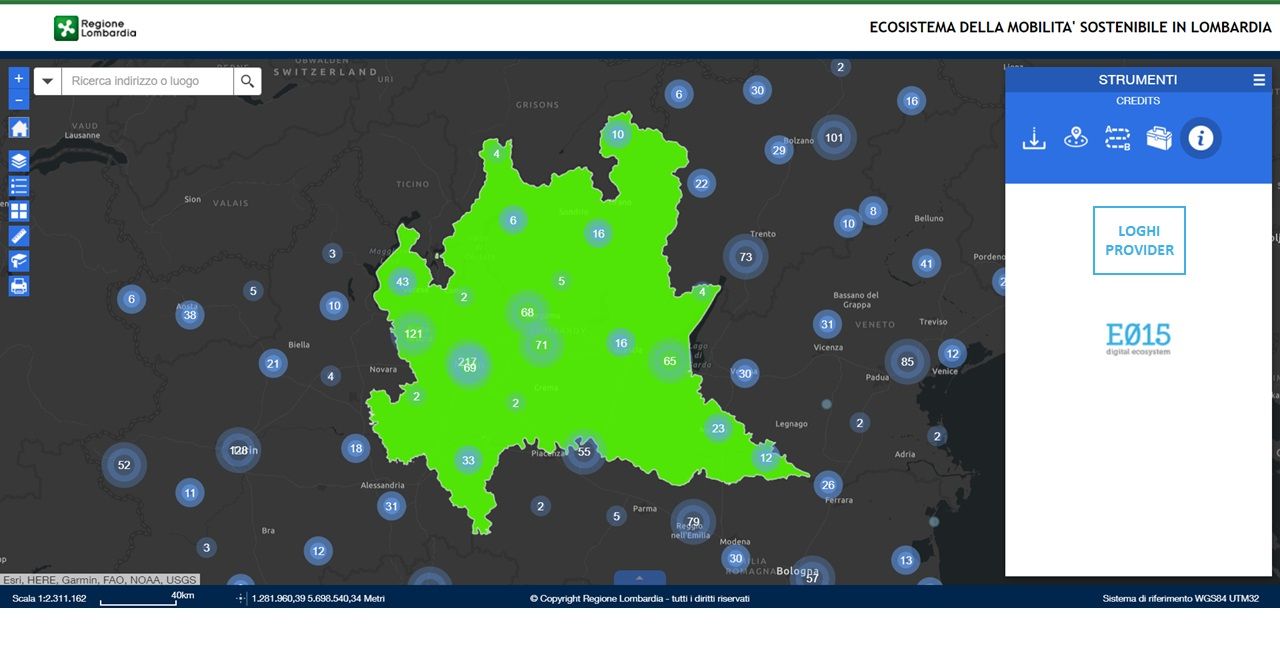Viewport: 1280px width, 648px height.
Task: Open the legend list icon
Action: tap(19, 186)
